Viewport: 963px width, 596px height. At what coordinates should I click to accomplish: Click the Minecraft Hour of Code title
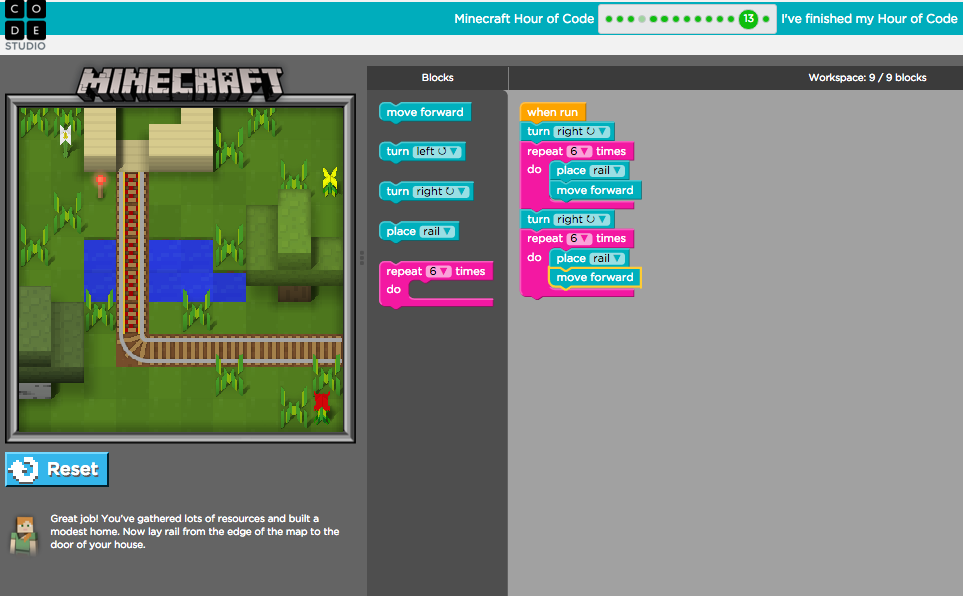pyautogui.click(x=524, y=18)
